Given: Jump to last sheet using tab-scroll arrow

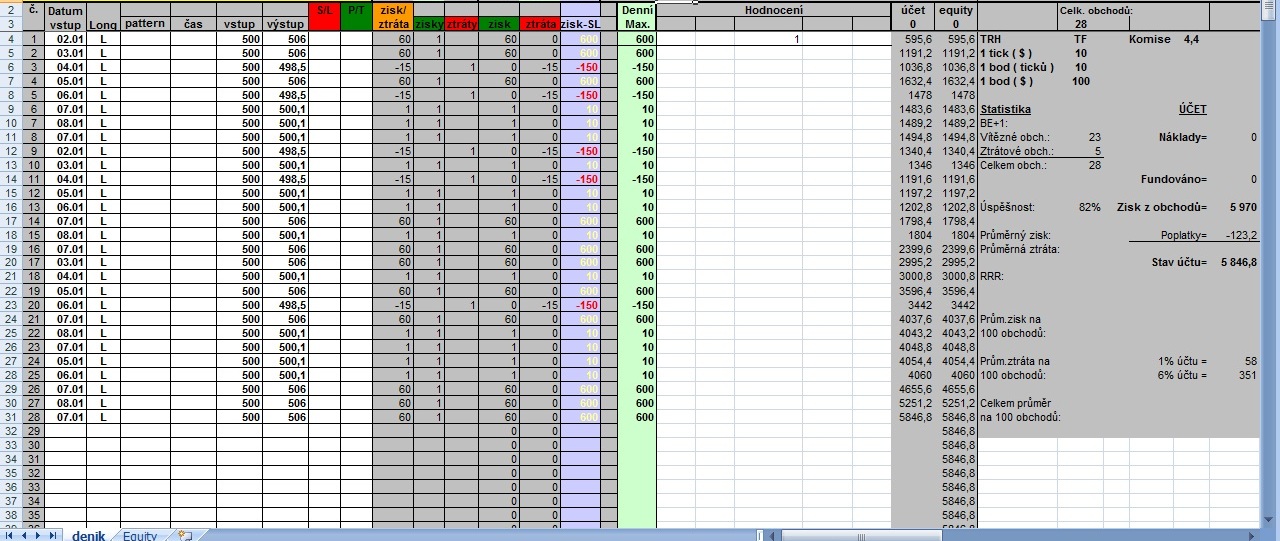Looking at the screenshot, I should pyautogui.click(x=52, y=536).
